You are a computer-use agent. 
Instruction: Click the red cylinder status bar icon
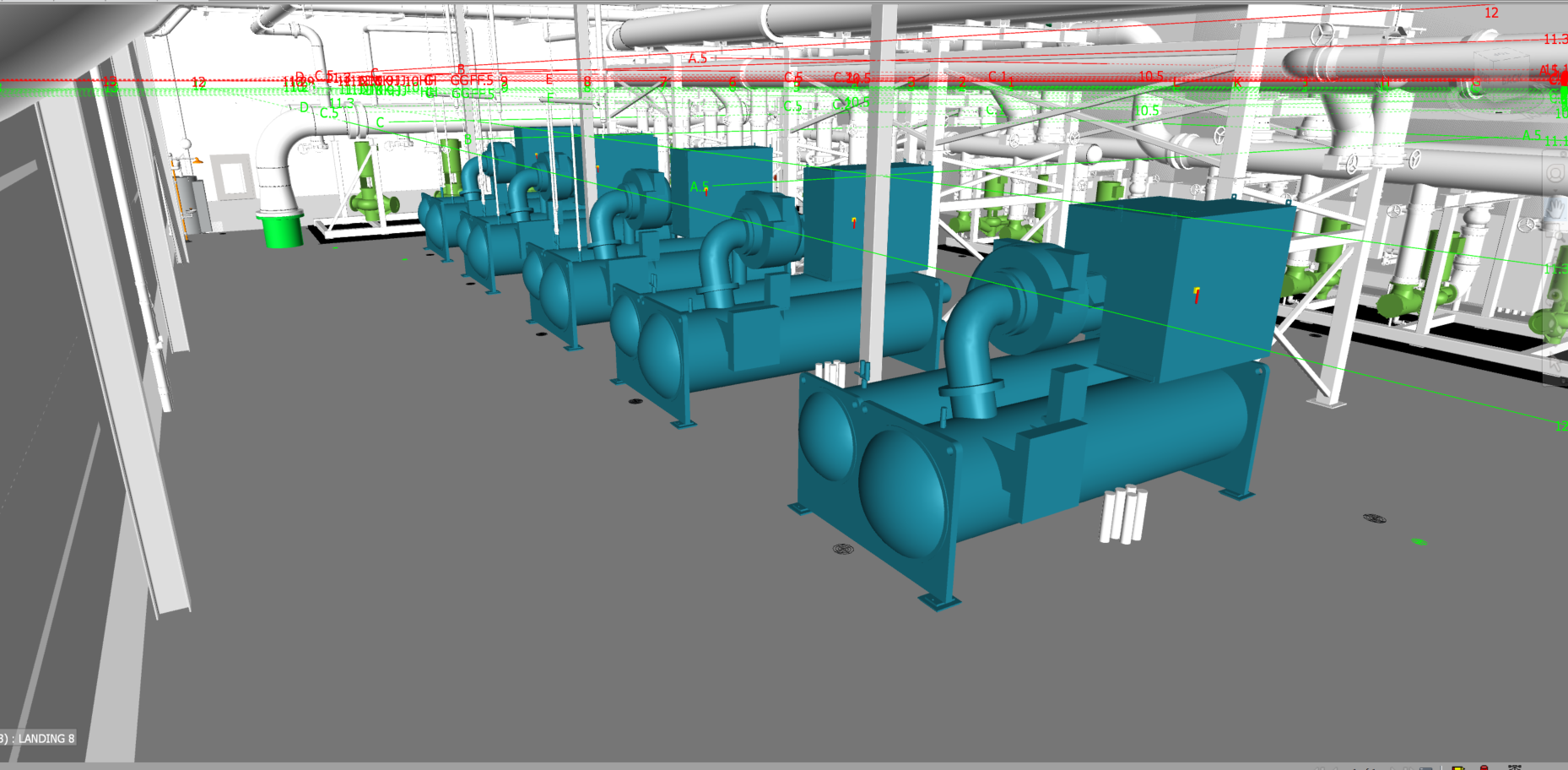(x=1484, y=767)
